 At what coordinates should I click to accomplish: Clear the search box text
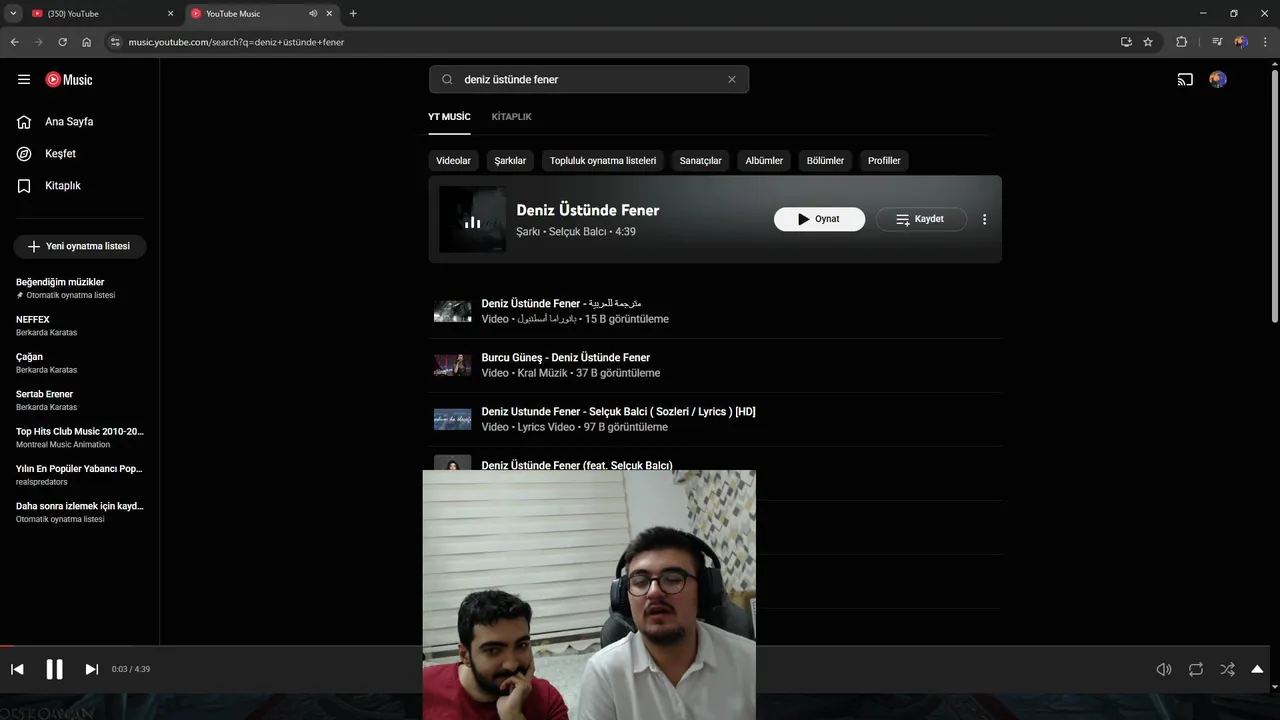point(731,79)
